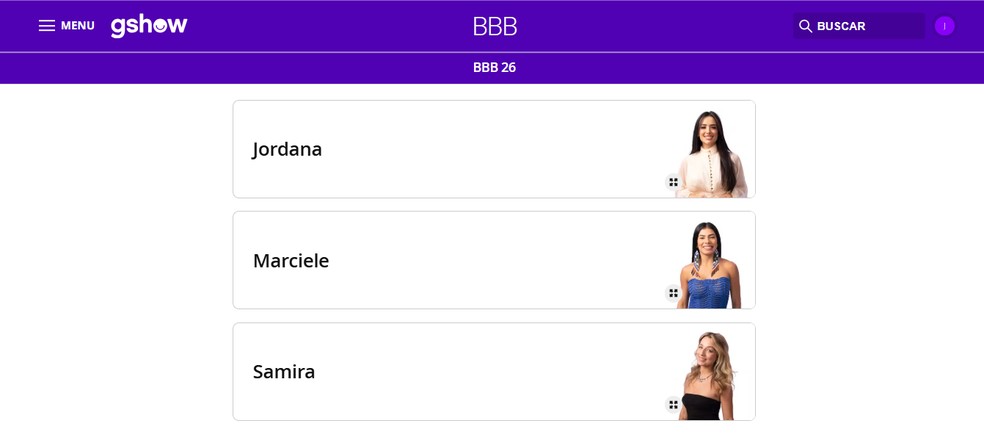Image resolution: width=984 pixels, height=440 pixels.
Task: Click empty middle area of Marciele's card
Action: pyautogui.click(x=490, y=261)
